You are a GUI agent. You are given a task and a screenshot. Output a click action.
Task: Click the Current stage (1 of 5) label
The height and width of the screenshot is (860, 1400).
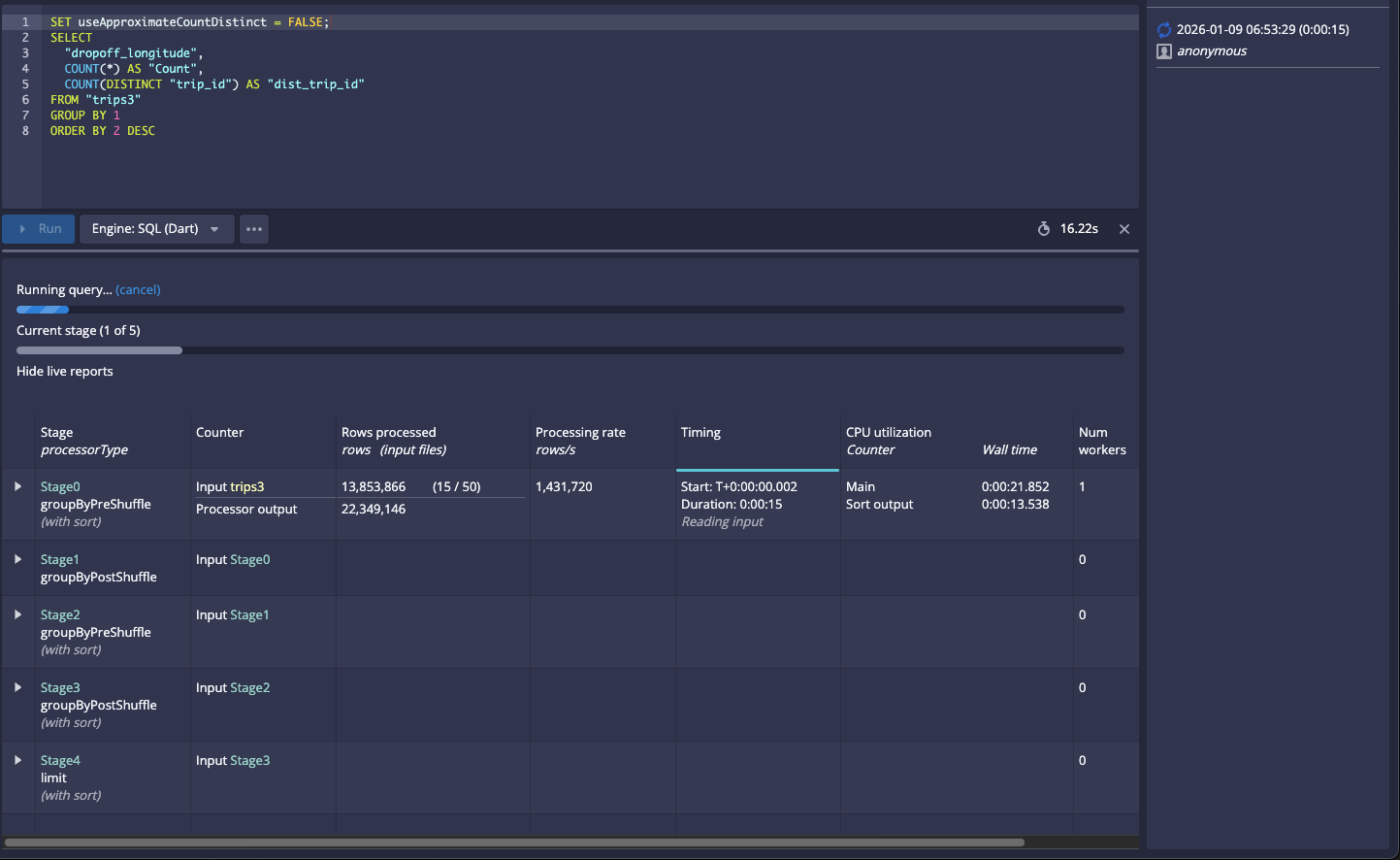(79, 330)
